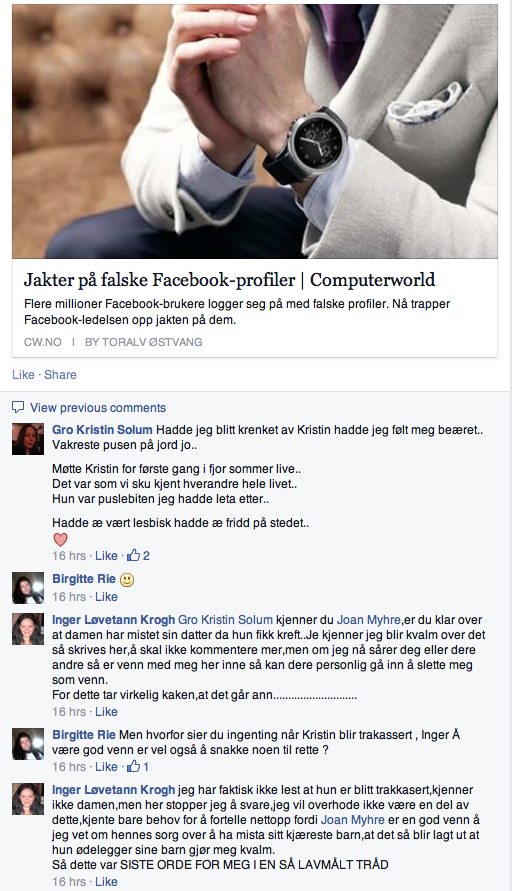Like the Computerworld article post
The height and width of the screenshot is (891, 512).
[23, 374]
